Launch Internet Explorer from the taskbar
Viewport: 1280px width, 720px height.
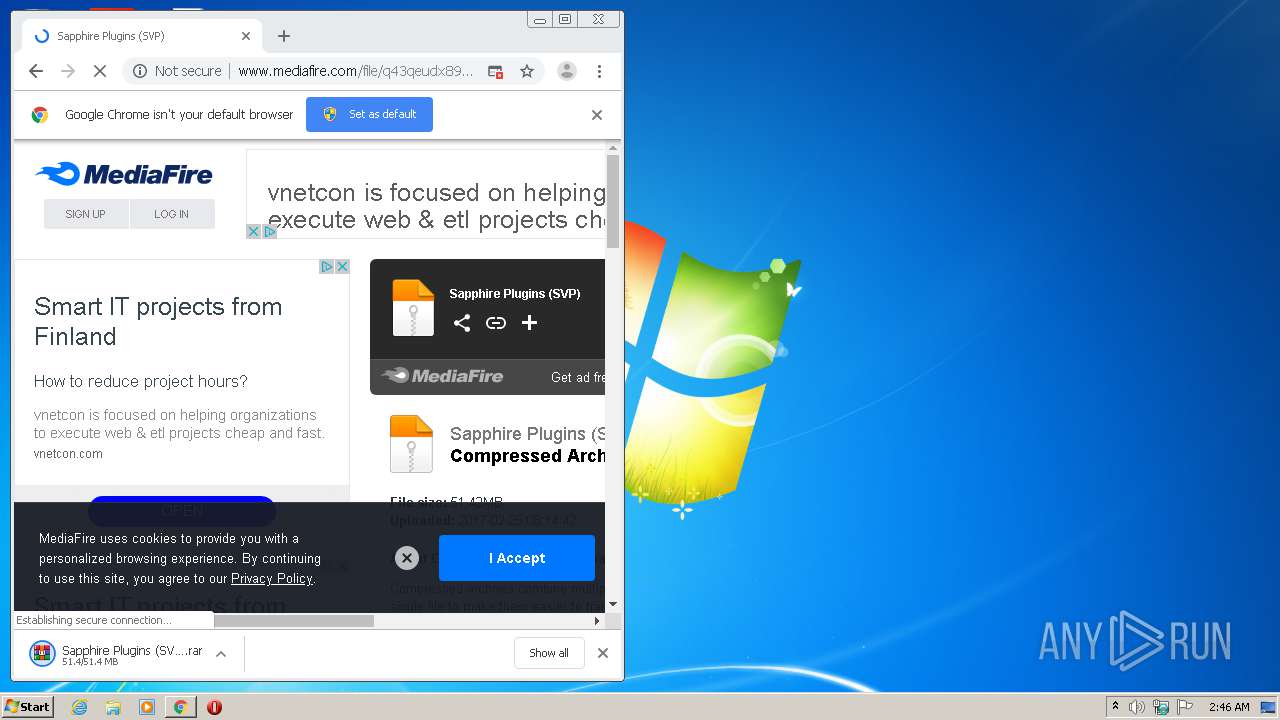[79, 707]
